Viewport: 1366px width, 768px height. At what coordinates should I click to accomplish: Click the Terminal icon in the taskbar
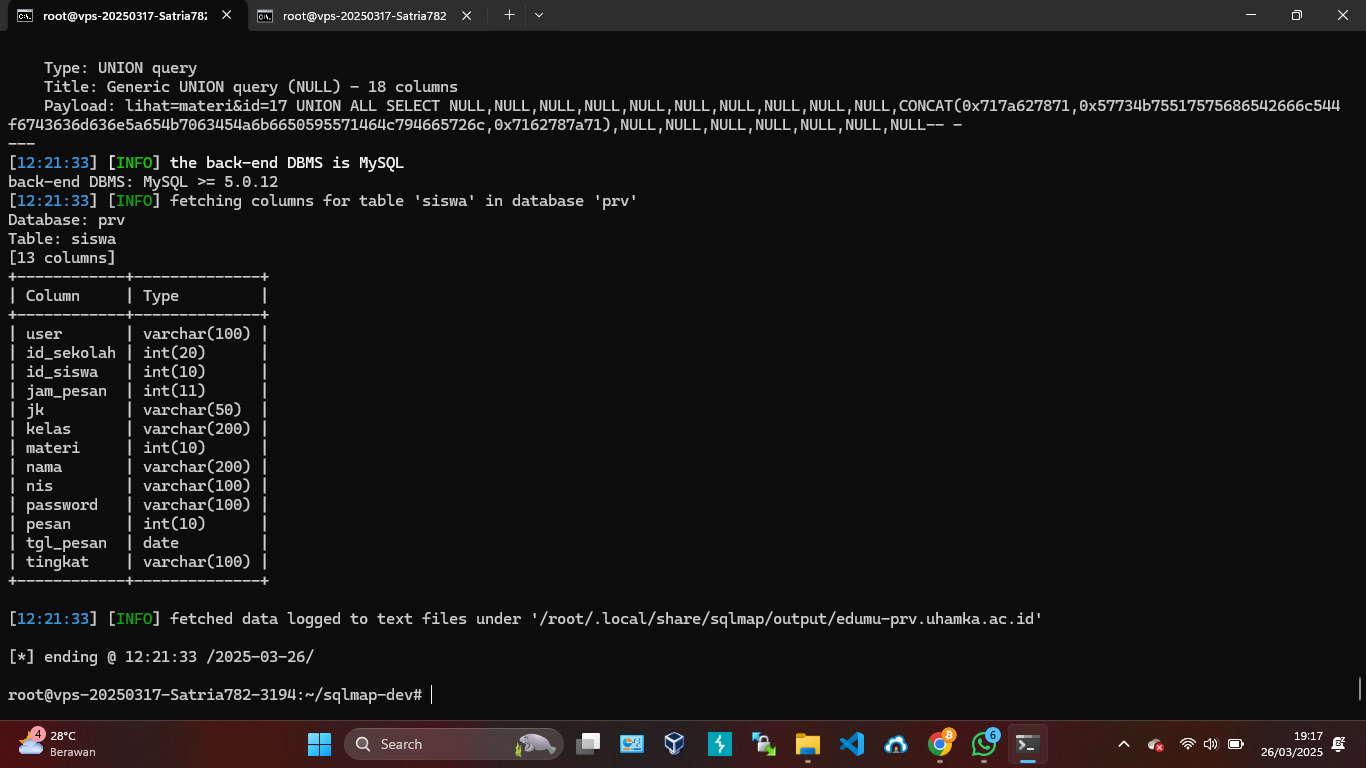(x=1027, y=744)
